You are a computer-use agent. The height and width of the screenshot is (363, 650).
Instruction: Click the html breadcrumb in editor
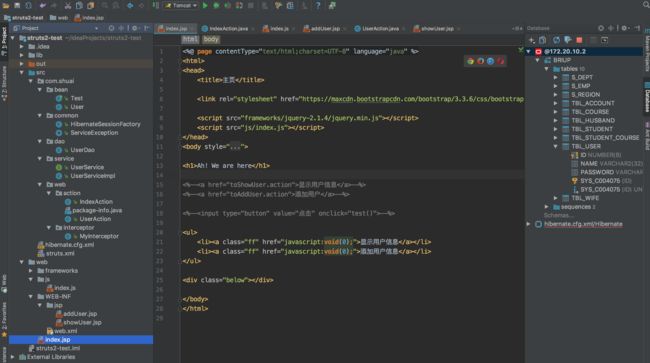pos(190,39)
